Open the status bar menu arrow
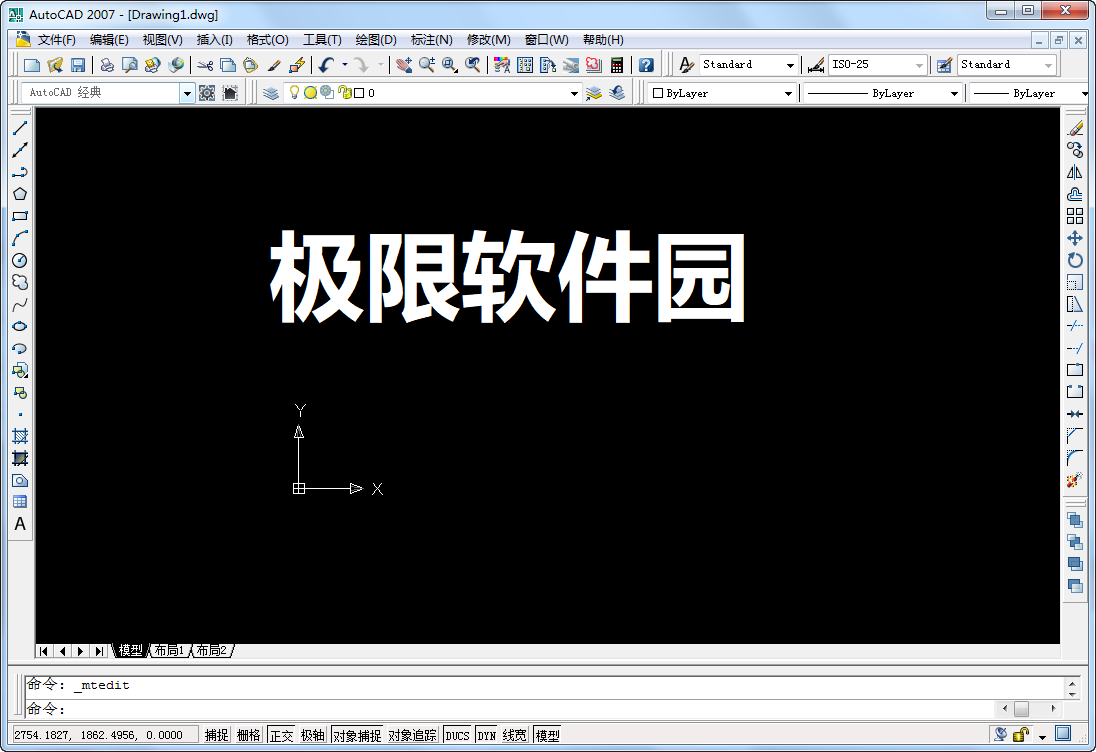The width and height of the screenshot is (1096, 752). point(1042,736)
